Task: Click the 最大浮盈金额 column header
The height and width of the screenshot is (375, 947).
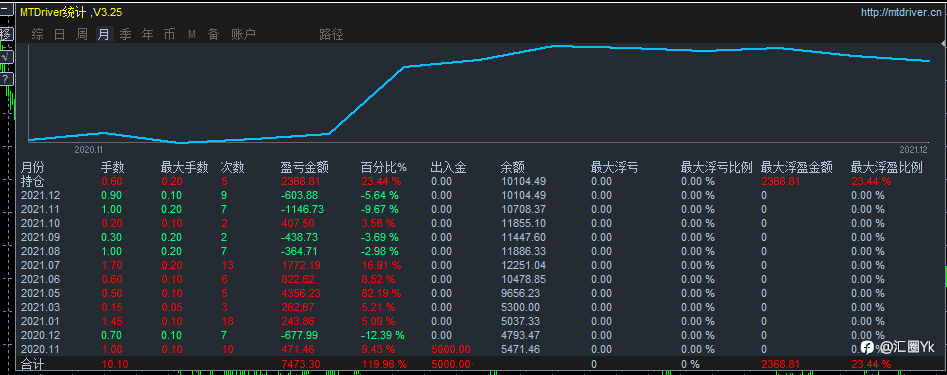Action: tap(797, 167)
